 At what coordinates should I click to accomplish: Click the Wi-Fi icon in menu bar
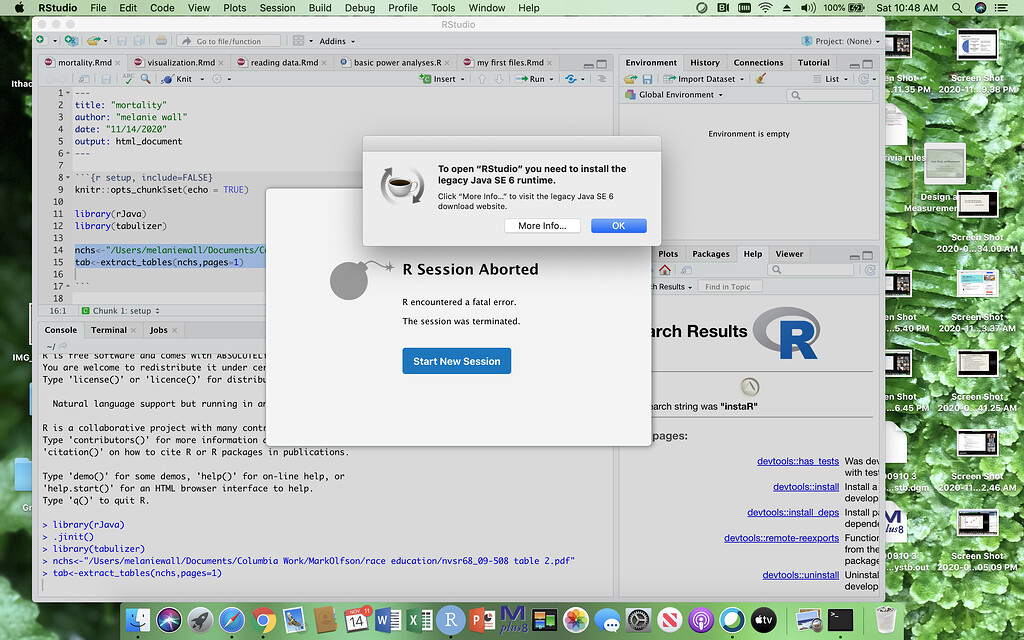click(765, 8)
